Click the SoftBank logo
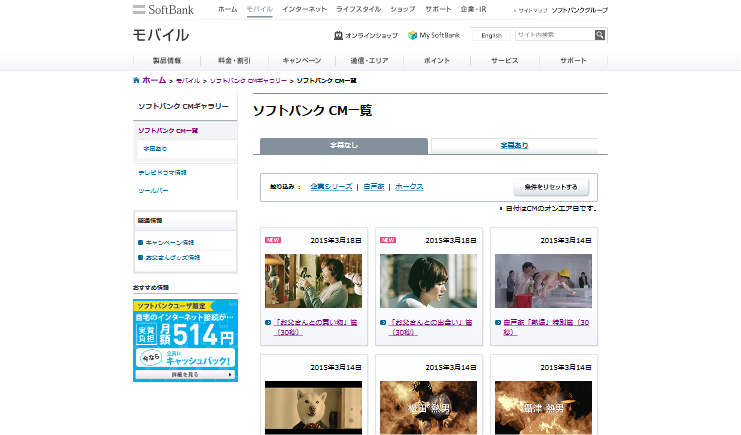Image resolution: width=741 pixels, height=435 pixels. (163, 9)
